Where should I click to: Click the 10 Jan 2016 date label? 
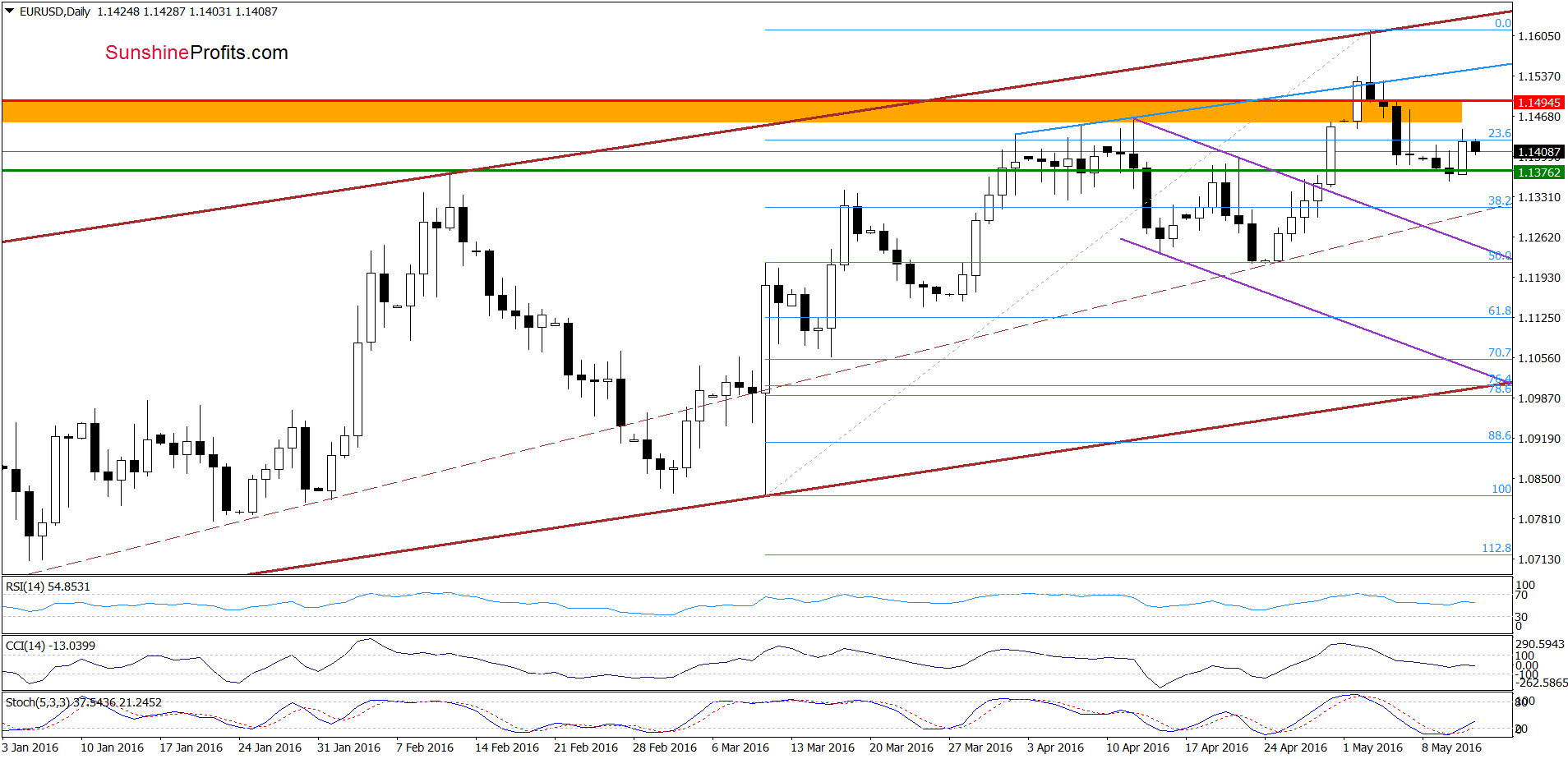tap(112, 747)
